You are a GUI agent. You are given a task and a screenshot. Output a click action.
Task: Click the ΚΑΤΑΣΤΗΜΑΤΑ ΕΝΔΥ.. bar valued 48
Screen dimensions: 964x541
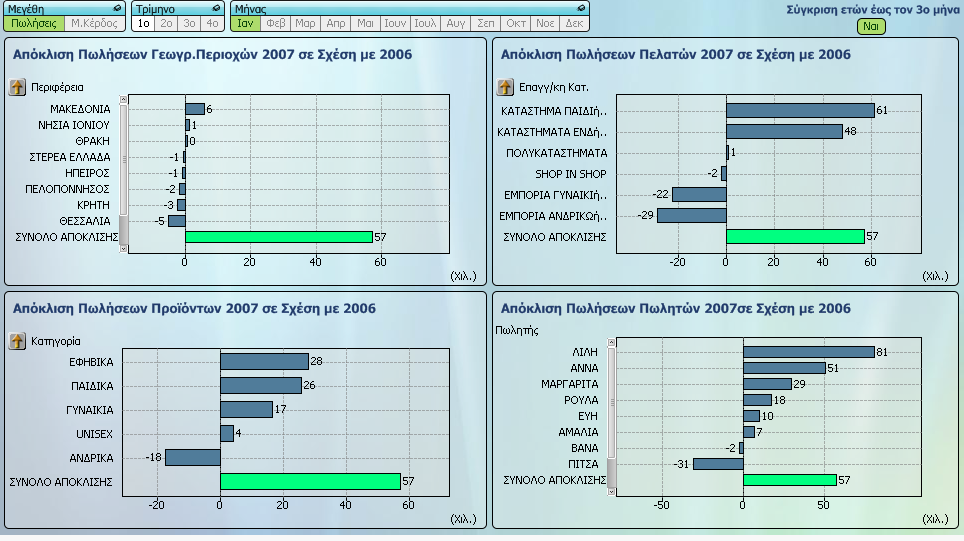click(784, 132)
